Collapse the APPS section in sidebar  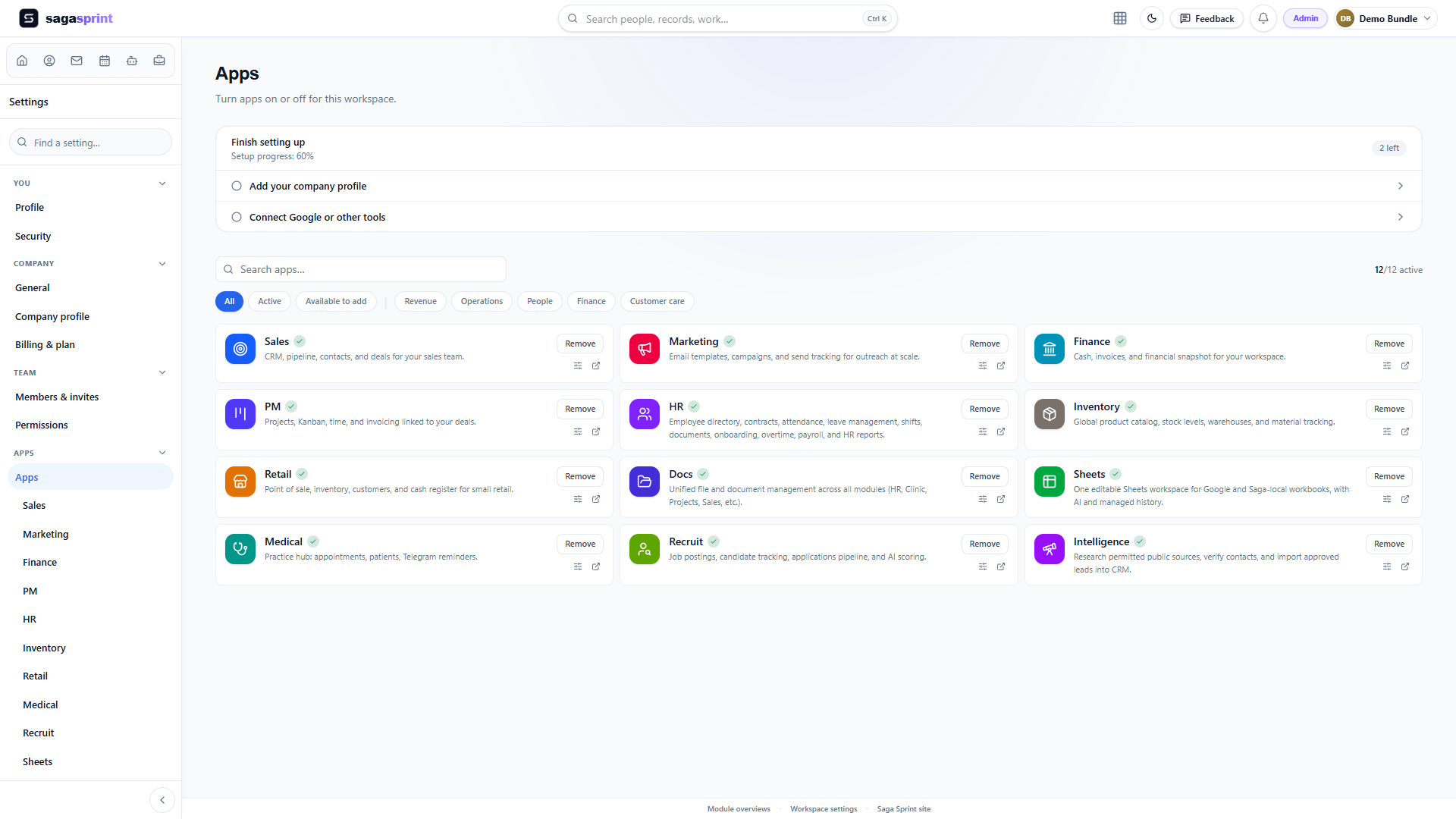(162, 453)
